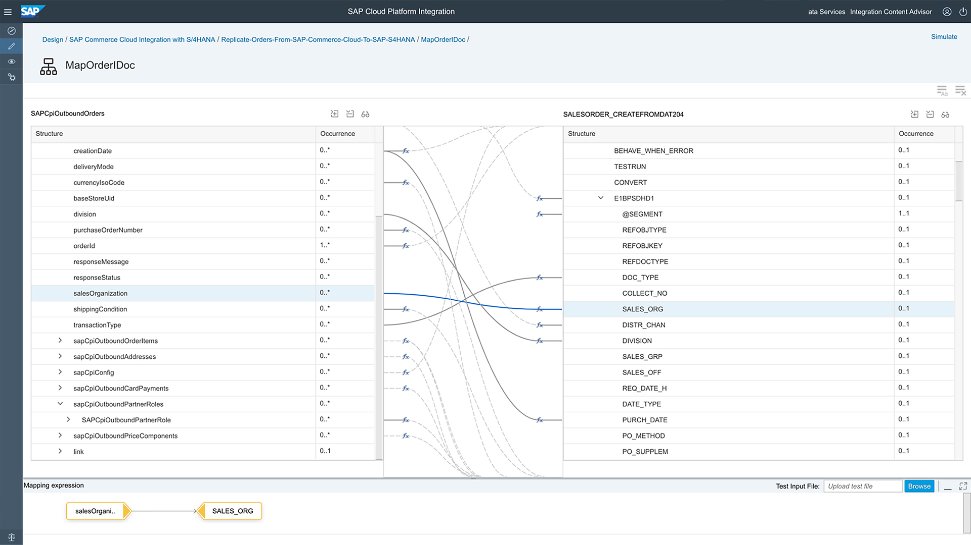
Task: Expand the sapCpiOutboundOrderItems node
Action: click(x=60, y=341)
